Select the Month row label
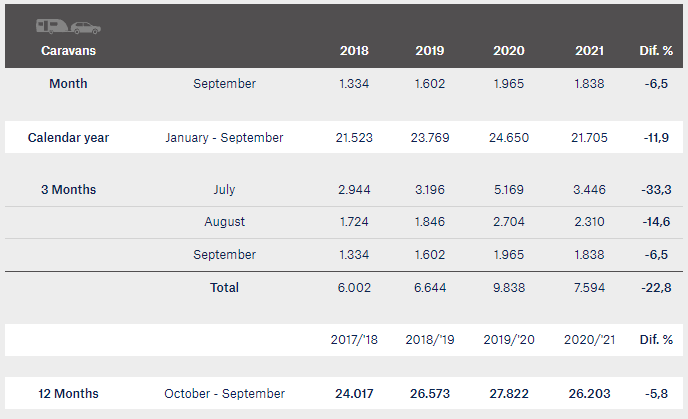The image size is (688, 419). pyautogui.click(x=68, y=84)
